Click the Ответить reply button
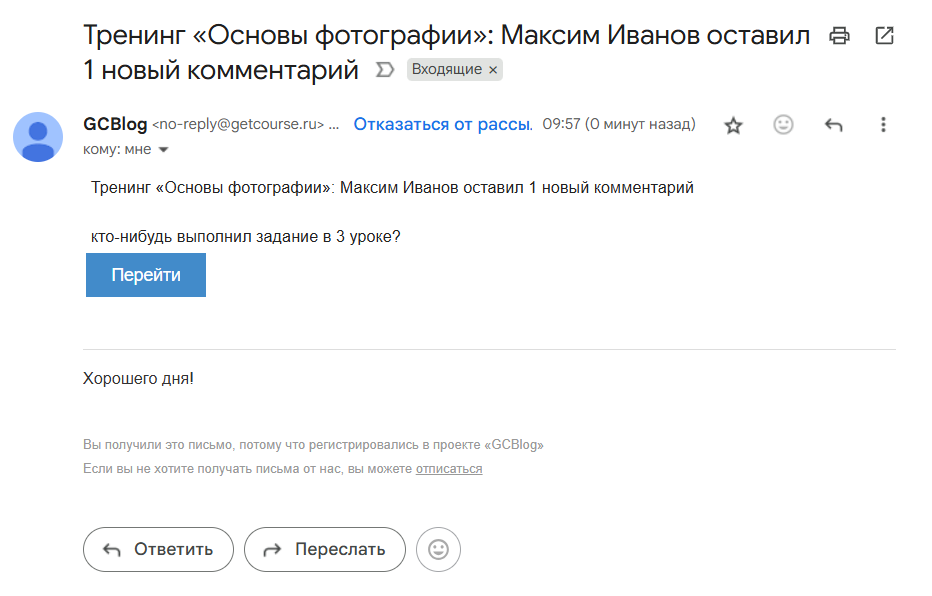The width and height of the screenshot is (932, 596). click(x=158, y=550)
